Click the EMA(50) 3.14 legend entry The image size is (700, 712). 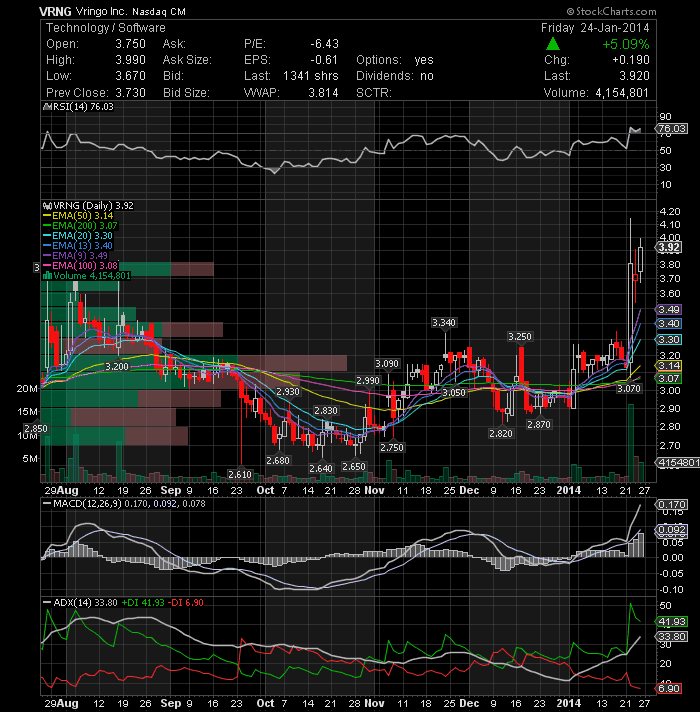pos(78,216)
